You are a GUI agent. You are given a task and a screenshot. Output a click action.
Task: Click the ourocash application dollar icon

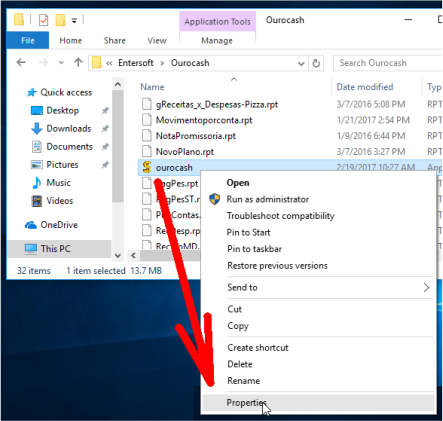tap(146, 167)
